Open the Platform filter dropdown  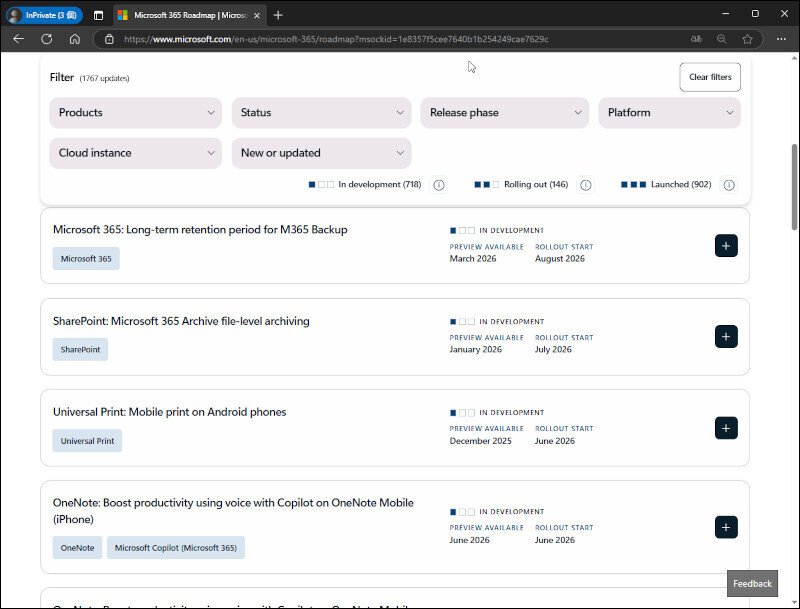coord(669,113)
